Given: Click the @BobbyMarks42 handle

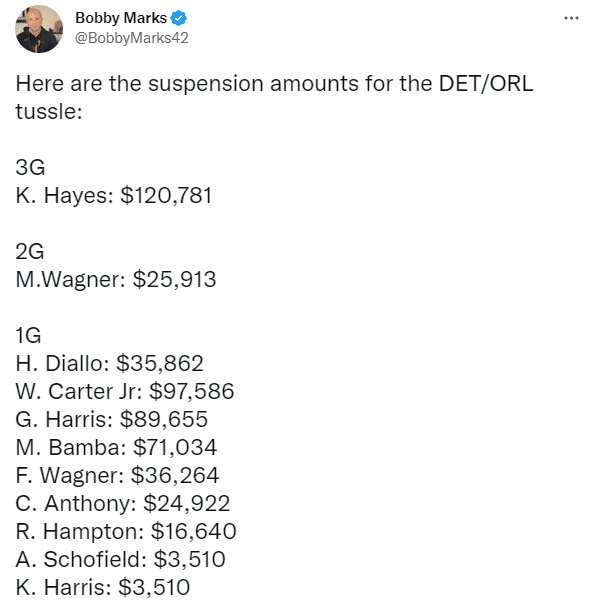Looking at the screenshot, I should pyautogui.click(x=132, y=38).
